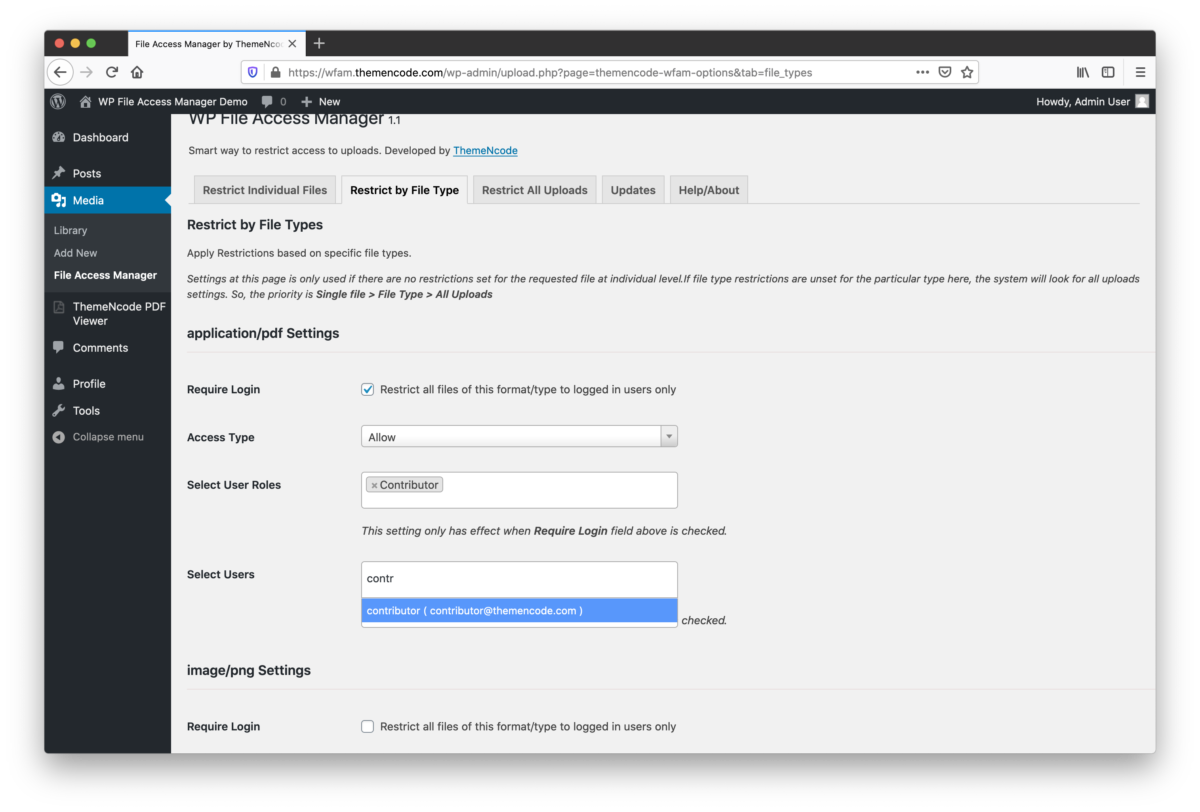Click New in the admin bar
1200x812 pixels.
[320, 101]
